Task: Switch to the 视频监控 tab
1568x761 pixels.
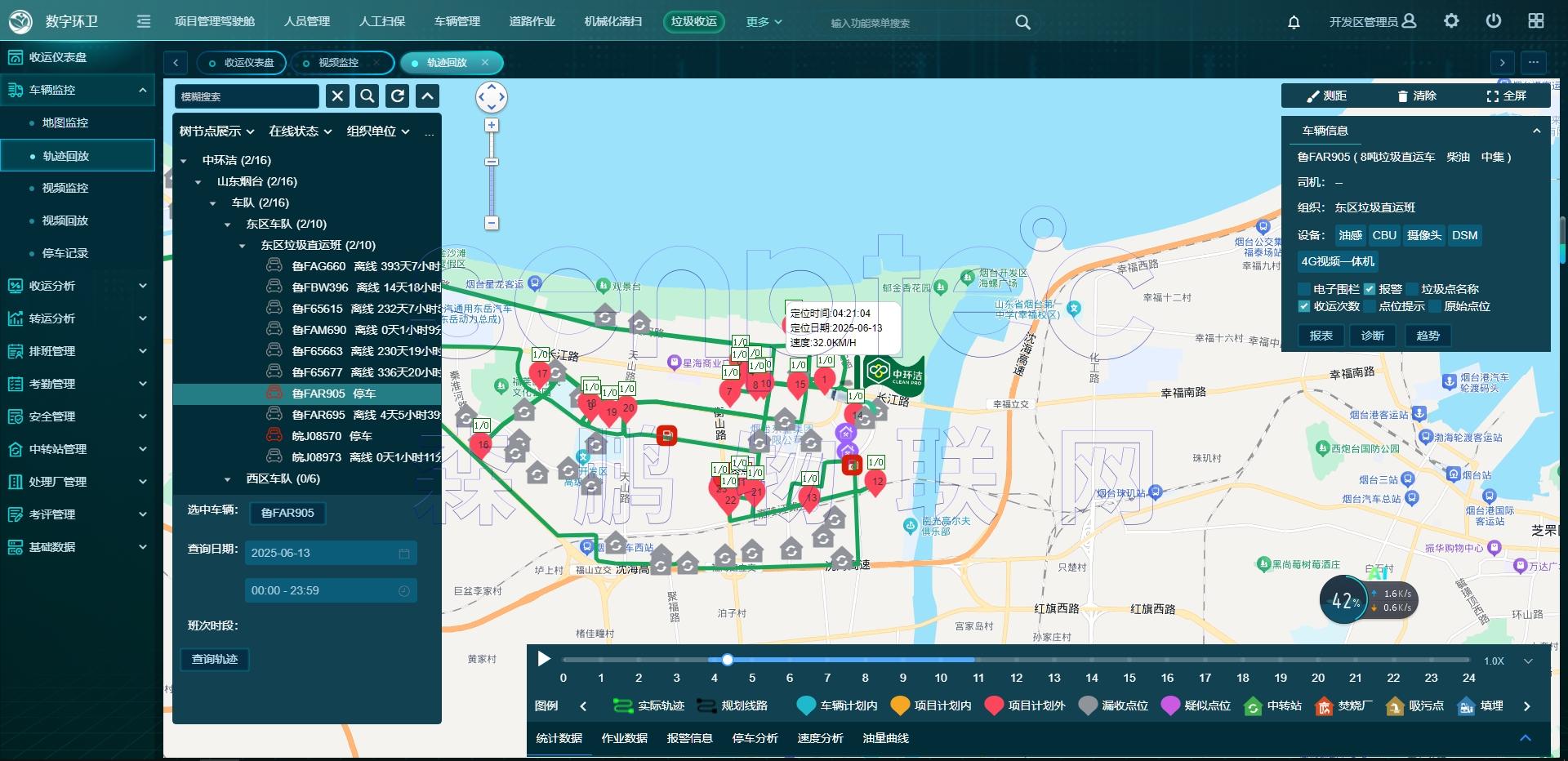Action: 338,63
